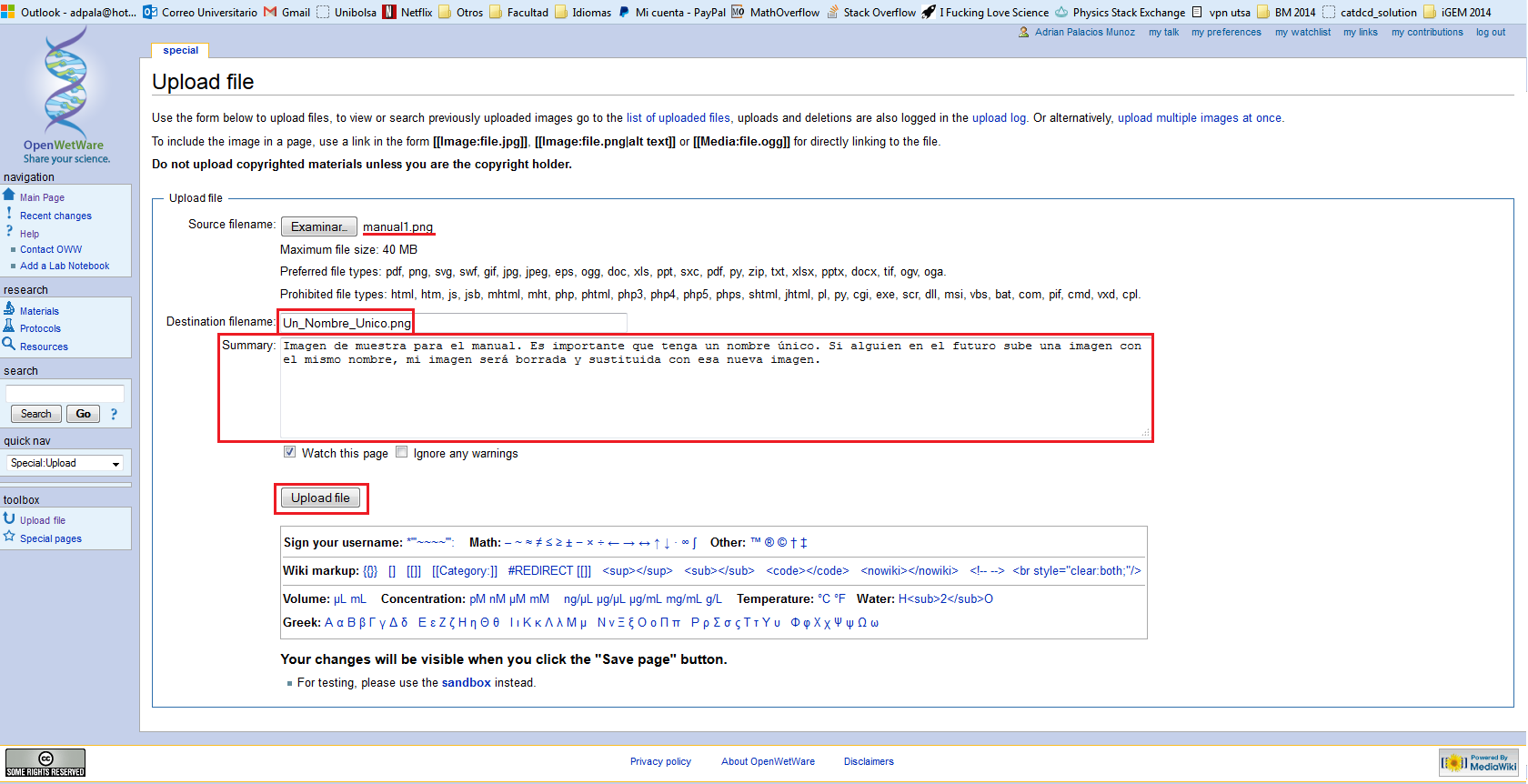Image resolution: width=1528 pixels, height=784 pixels.
Task: Open the Special:Upload quick nav dropdown
Action: (65, 463)
